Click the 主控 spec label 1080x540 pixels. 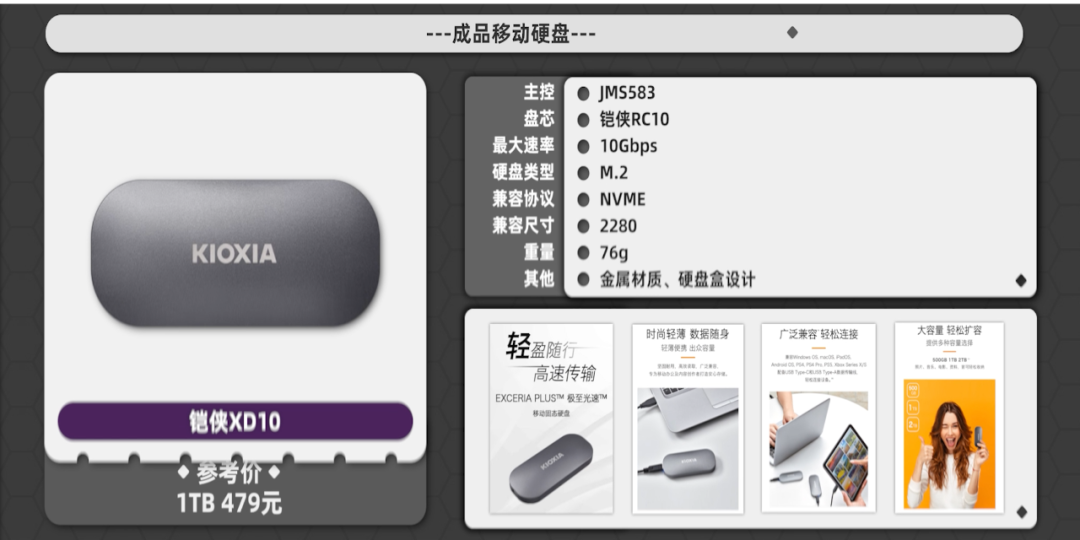pyautogui.click(x=539, y=92)
